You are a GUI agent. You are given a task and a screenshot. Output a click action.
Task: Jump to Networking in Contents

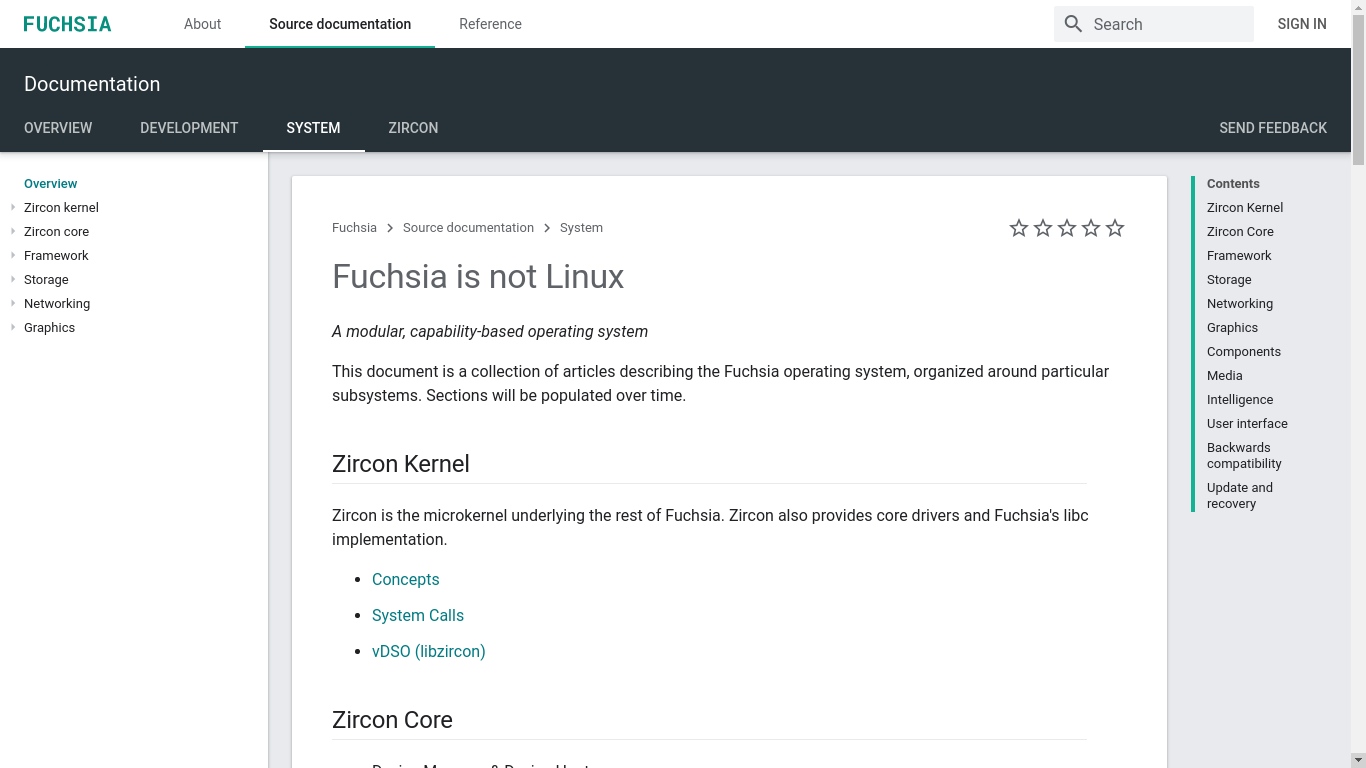click(x=1240, y=304)
